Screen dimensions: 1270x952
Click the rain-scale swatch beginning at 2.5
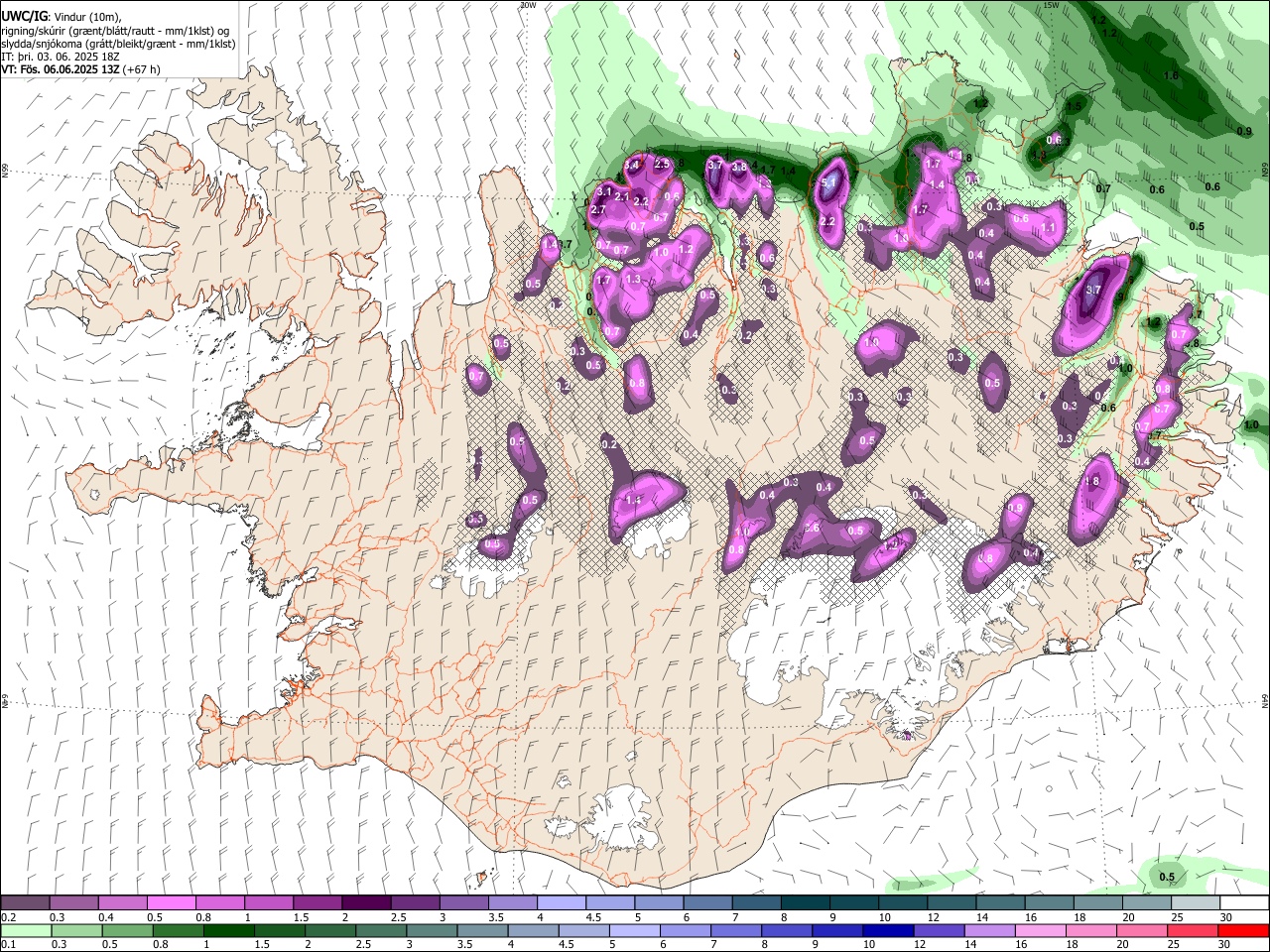pyautogui.click(x=380, y=931)
